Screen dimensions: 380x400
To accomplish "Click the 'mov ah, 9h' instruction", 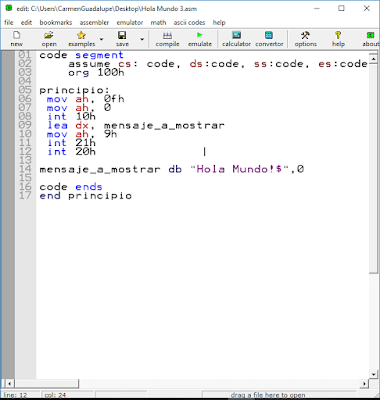I will [x=82, y=134].
